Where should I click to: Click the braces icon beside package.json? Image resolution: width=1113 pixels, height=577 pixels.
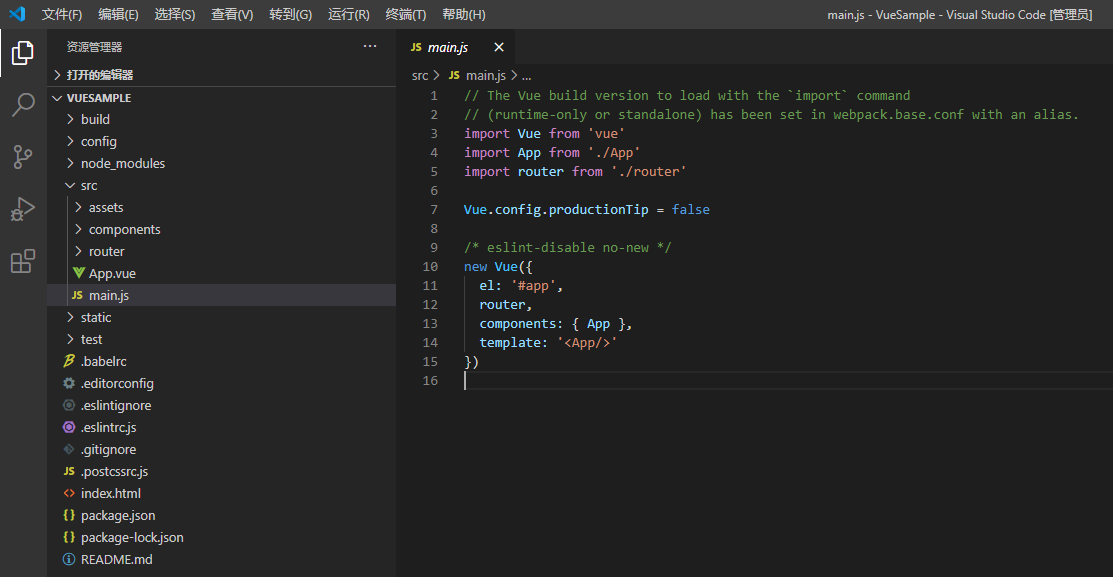point(69,515)
